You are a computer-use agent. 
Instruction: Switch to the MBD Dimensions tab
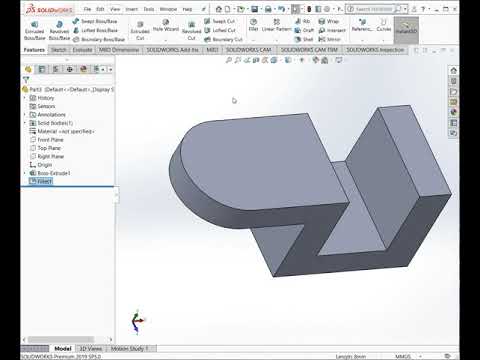[119, 50]
